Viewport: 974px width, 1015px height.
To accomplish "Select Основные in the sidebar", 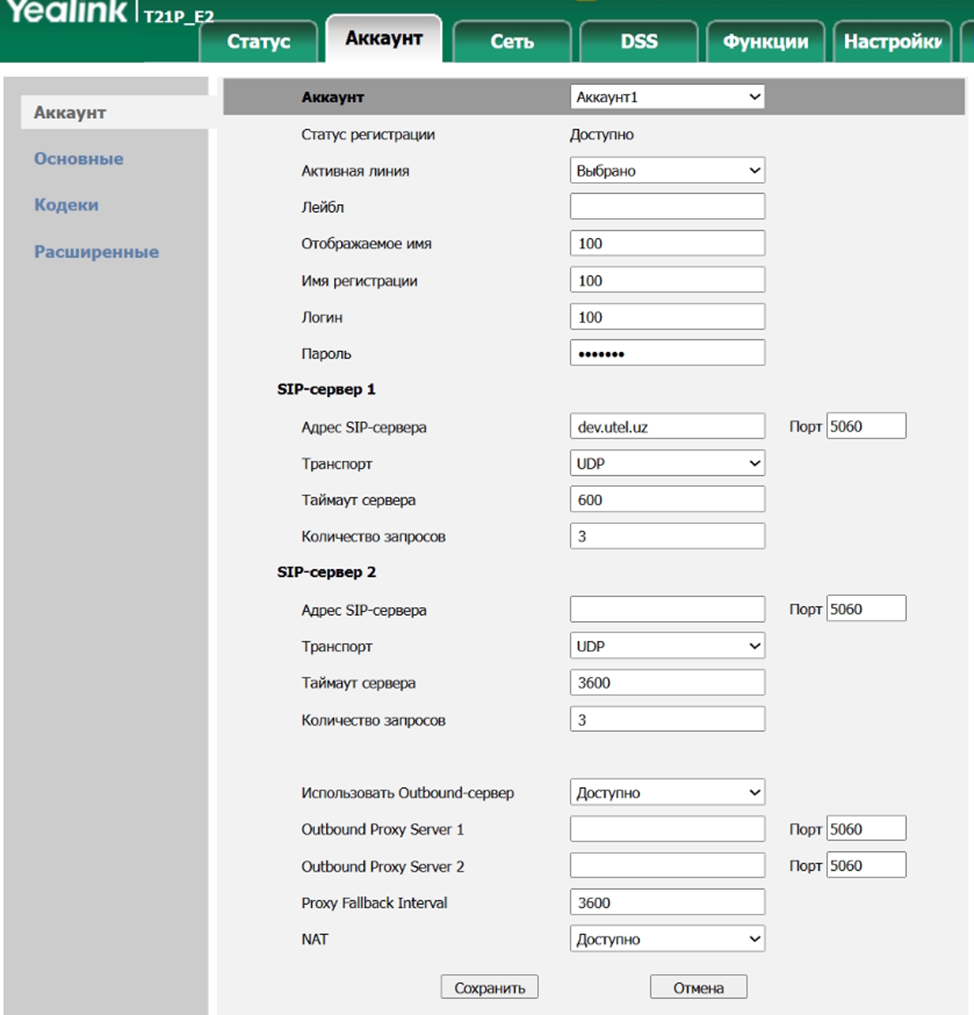I will coord(79,159).
